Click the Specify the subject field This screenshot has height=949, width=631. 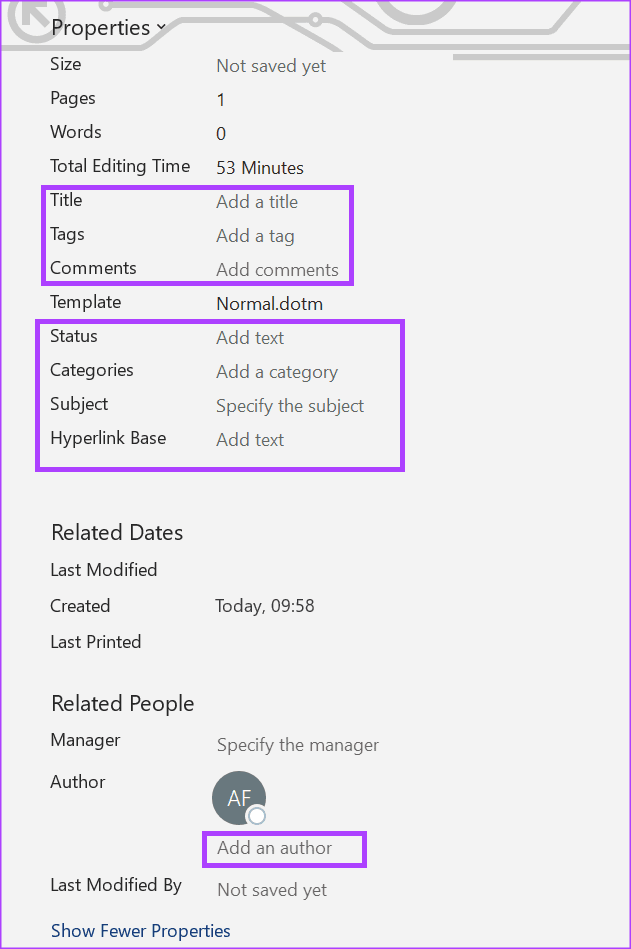pyautogui.click(x=290, y=406)
